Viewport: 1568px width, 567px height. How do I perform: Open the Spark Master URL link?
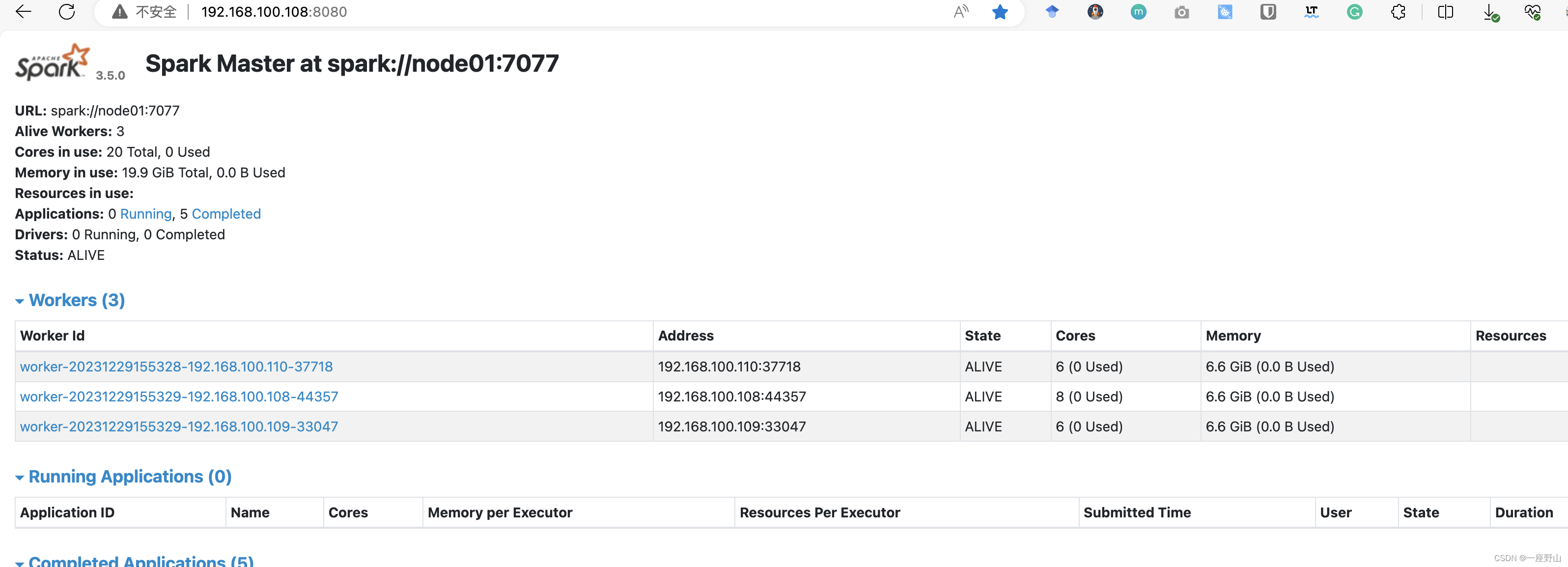[115, 110]
